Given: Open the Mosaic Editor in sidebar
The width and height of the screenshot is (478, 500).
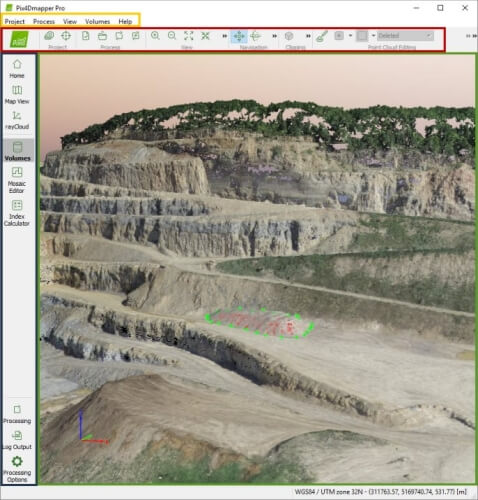Looking at the screenshot, I should [17, 180].
